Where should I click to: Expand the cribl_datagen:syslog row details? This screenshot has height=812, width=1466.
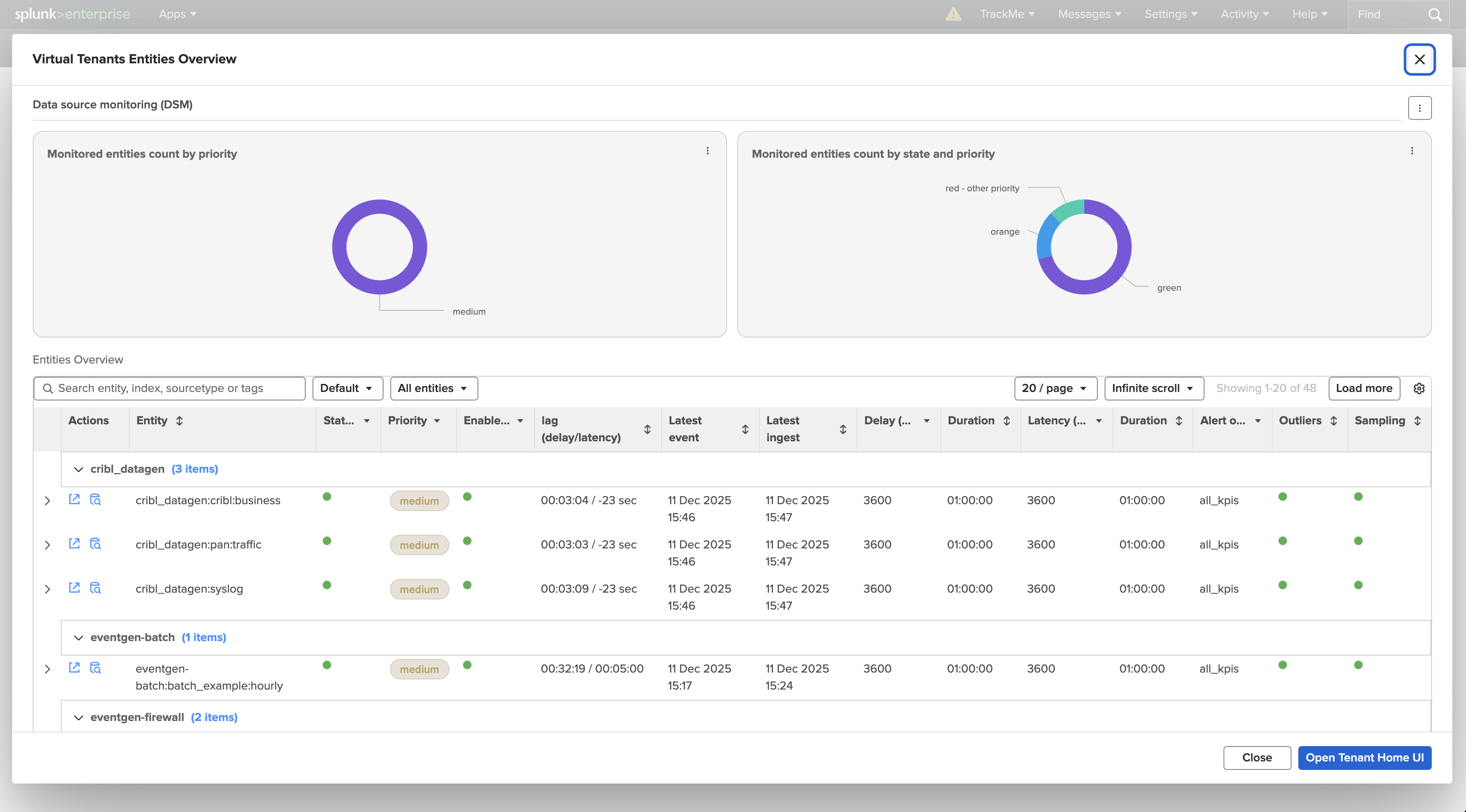[x=47, y=590]
